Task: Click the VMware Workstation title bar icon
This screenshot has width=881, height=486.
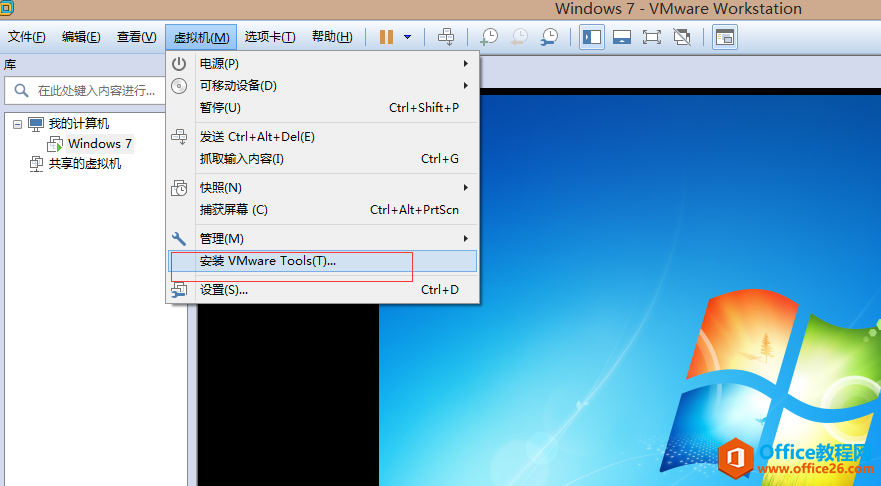Action: 7,8
